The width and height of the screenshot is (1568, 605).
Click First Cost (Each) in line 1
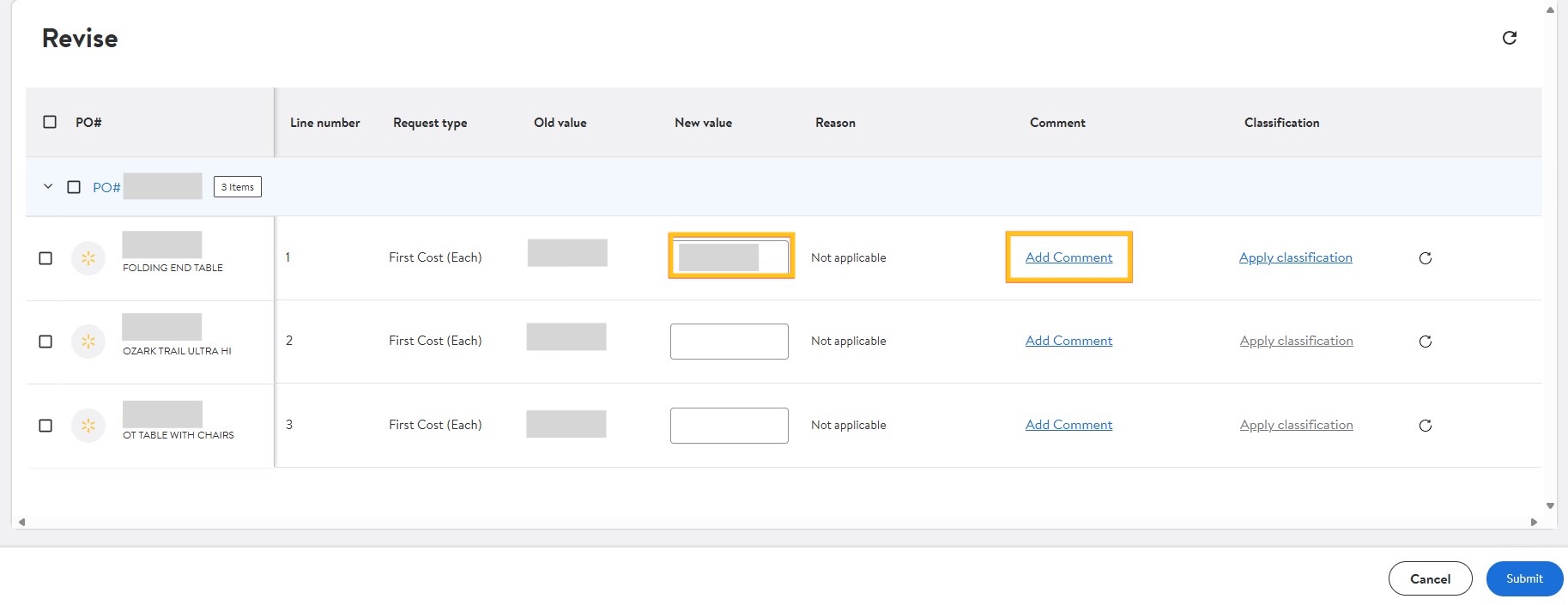[435, 257]
